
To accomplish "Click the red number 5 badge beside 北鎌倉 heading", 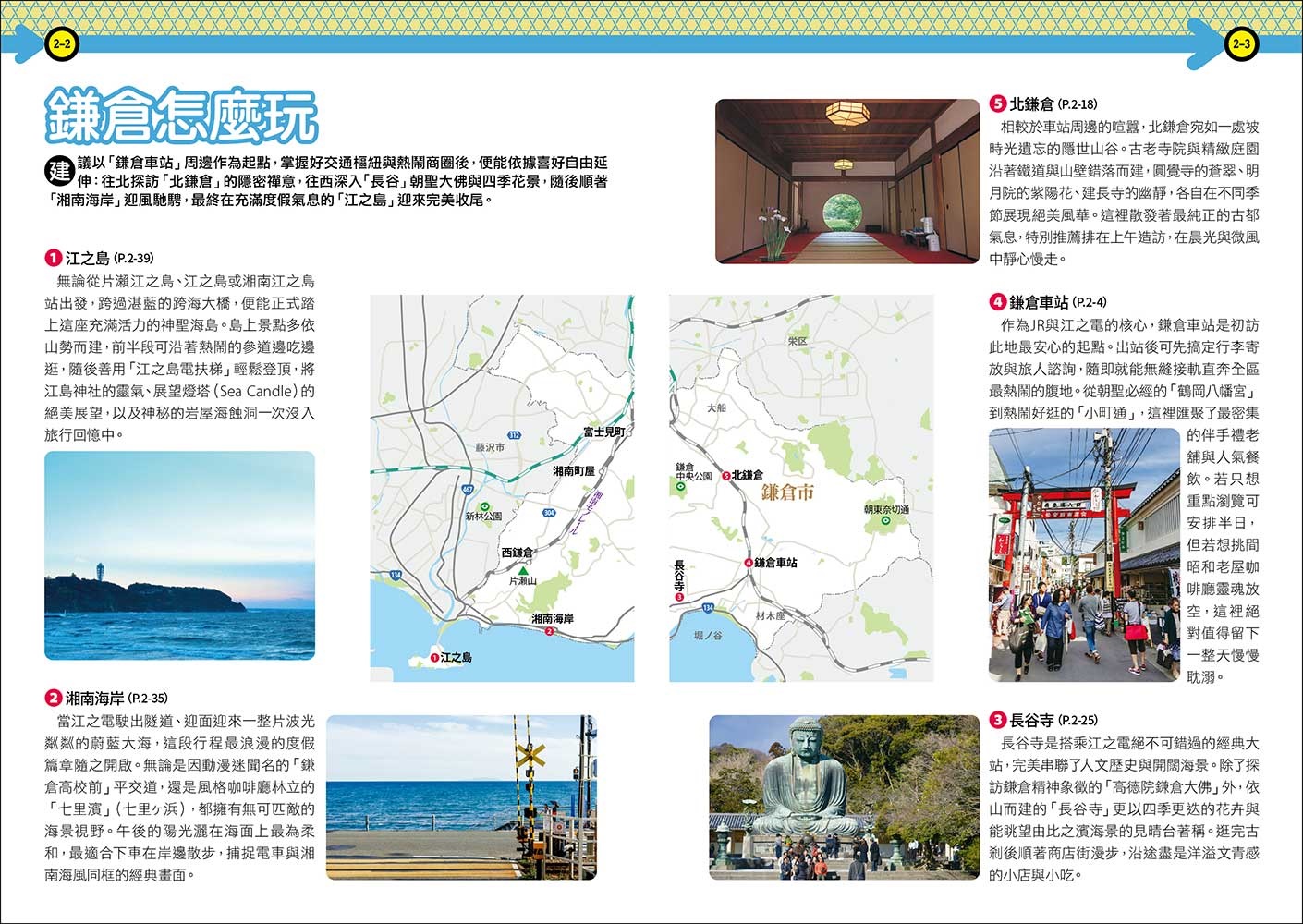I will pos(997,103).
